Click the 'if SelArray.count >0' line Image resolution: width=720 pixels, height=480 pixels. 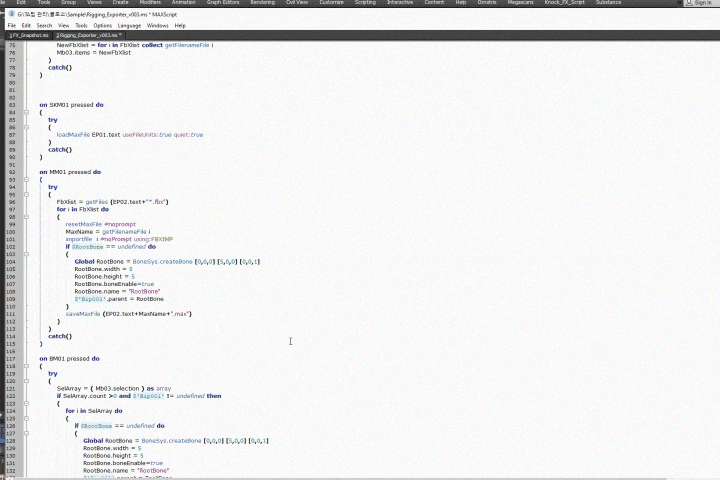point(139,395)
